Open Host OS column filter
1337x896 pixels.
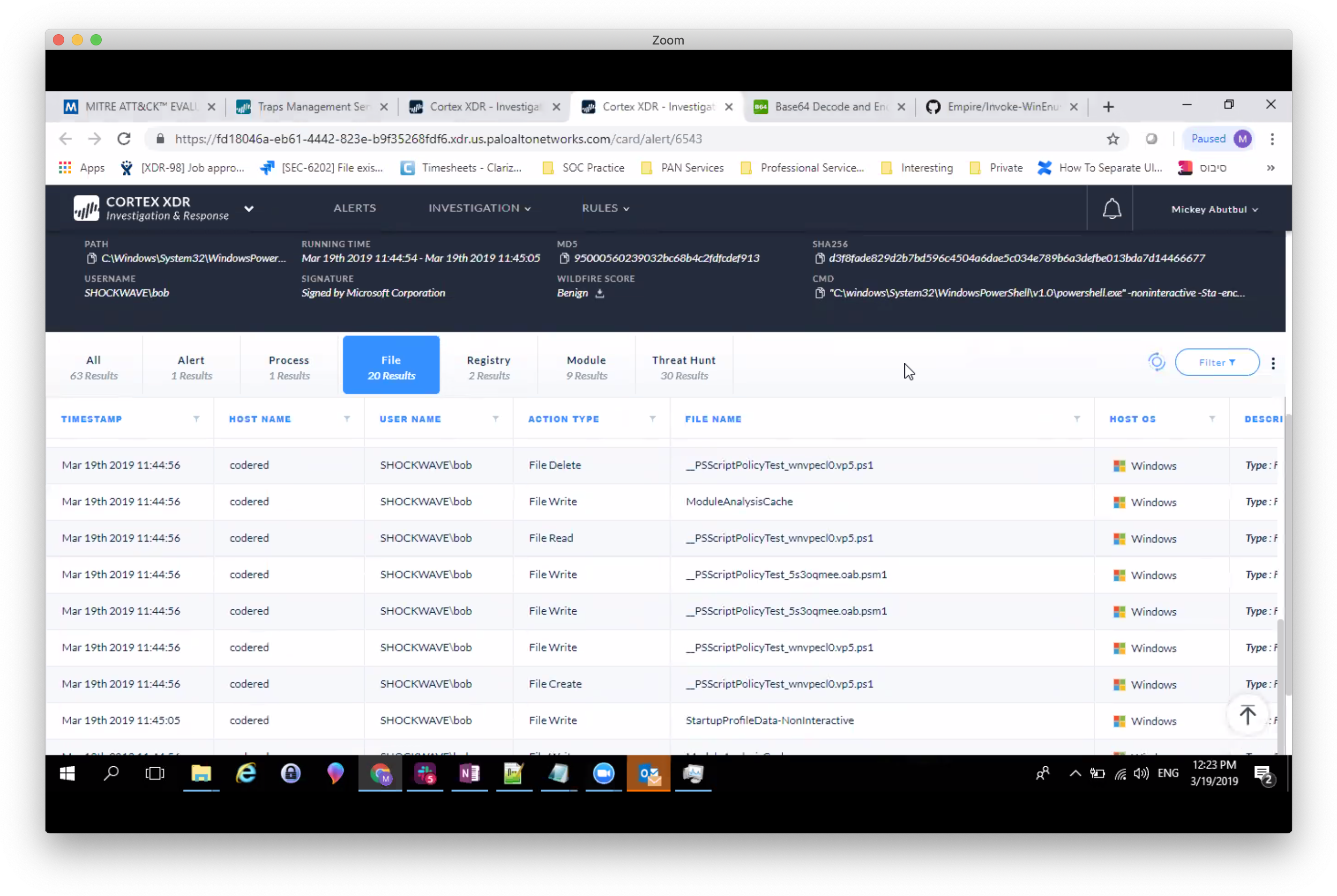coord(1212,419)
